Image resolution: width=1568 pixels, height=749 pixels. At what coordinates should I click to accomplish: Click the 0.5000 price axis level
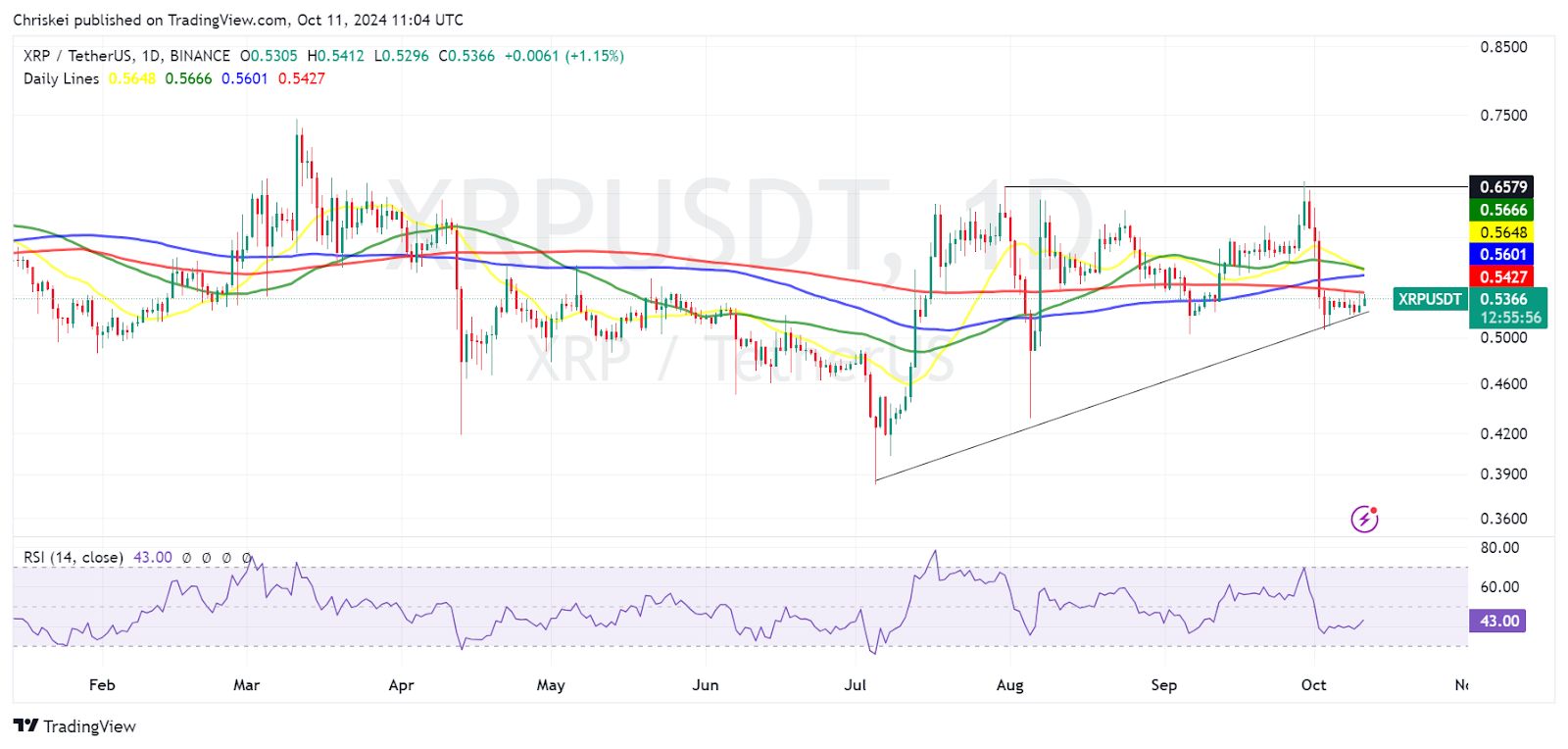click(1503, 337)
